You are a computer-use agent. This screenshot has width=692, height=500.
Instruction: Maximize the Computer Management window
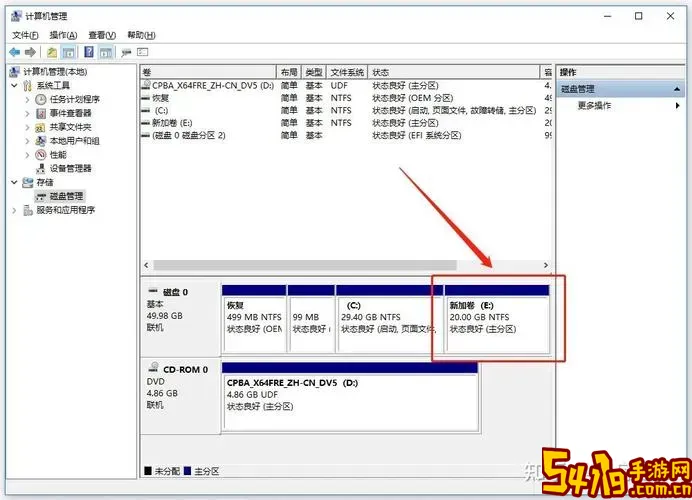tap(639, 16)
